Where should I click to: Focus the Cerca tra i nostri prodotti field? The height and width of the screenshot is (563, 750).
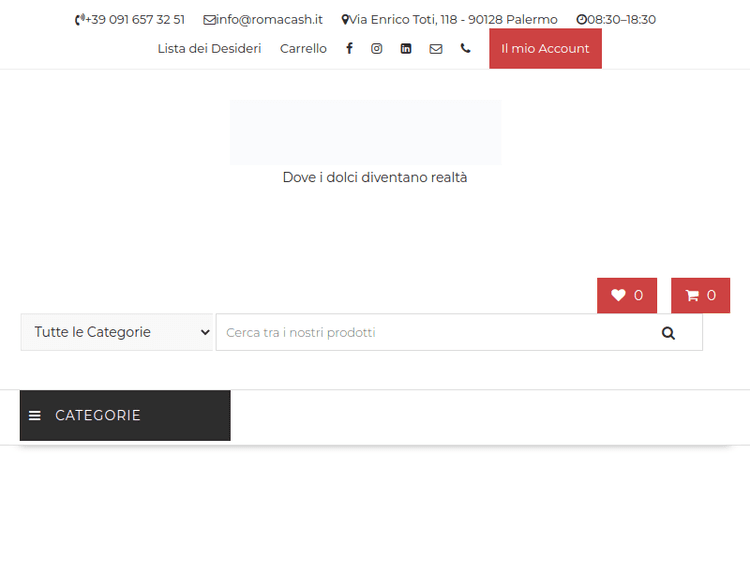[x=430, y=333]
